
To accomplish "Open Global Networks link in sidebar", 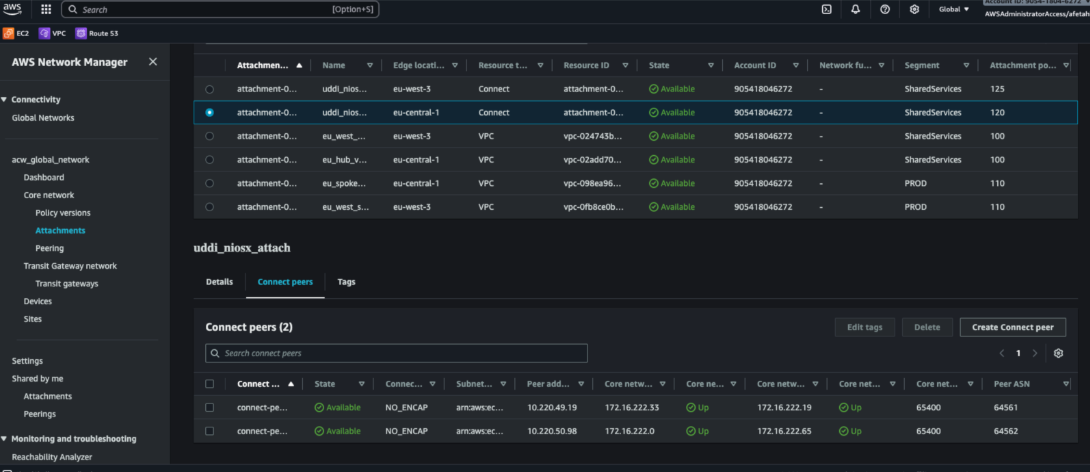I will coord(43,117).
